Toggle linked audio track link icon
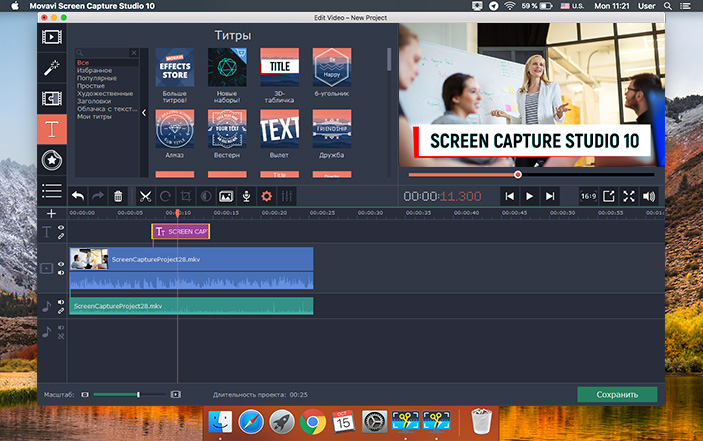Viewport: 703px width, 441px height. (x=61, y=311)
